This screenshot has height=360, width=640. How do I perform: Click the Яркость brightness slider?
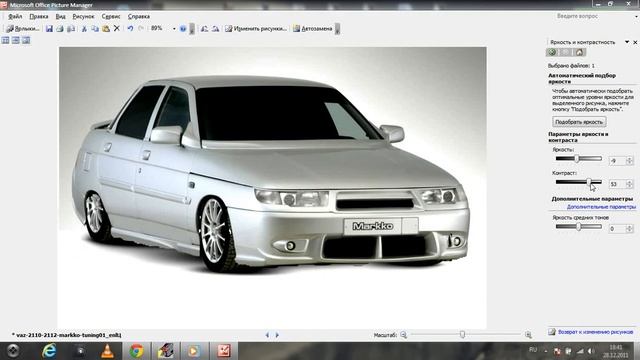[x=578, y=158]
